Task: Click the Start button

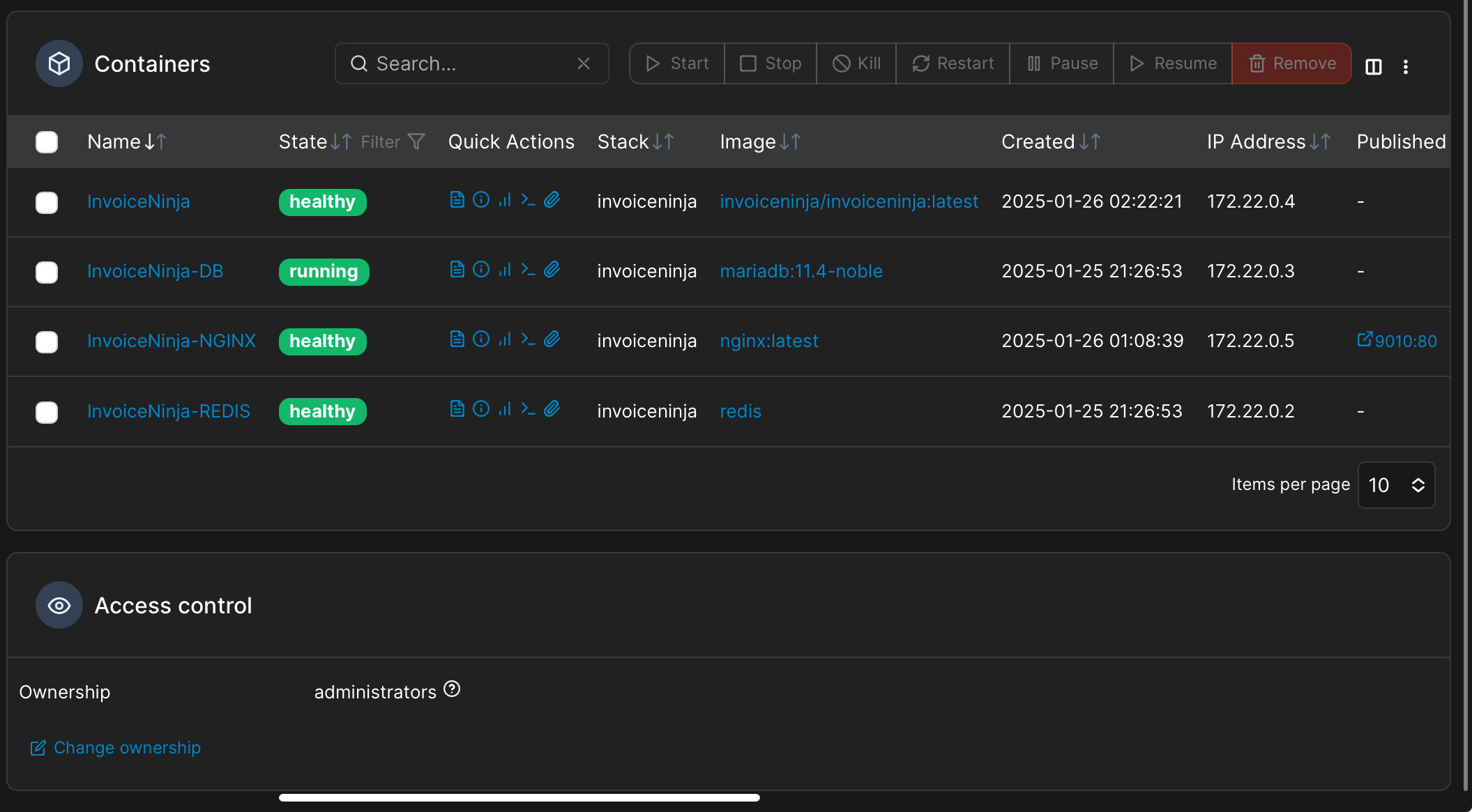Action: [677, 63]
